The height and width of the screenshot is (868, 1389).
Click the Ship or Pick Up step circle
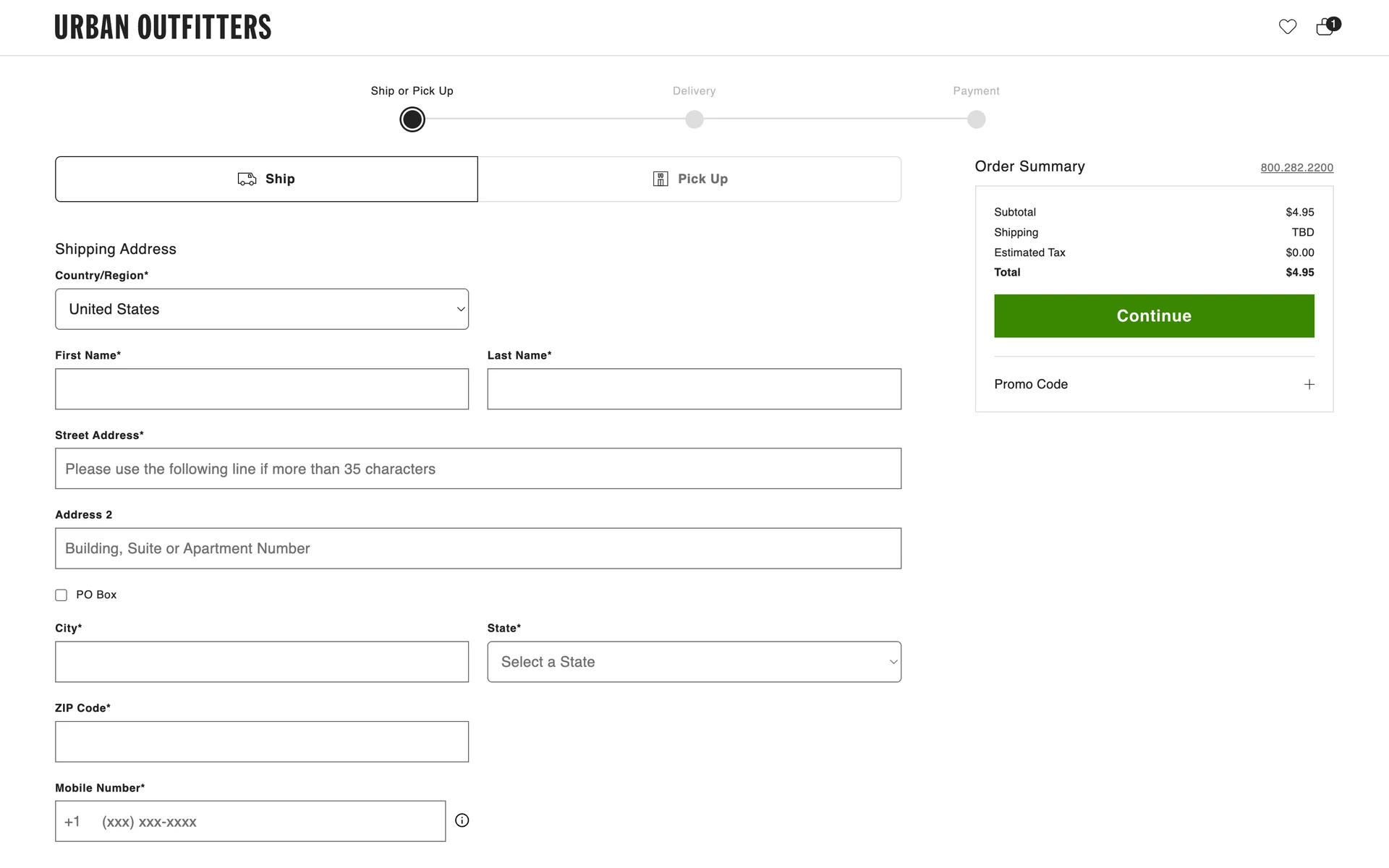(x=412, y=119)
